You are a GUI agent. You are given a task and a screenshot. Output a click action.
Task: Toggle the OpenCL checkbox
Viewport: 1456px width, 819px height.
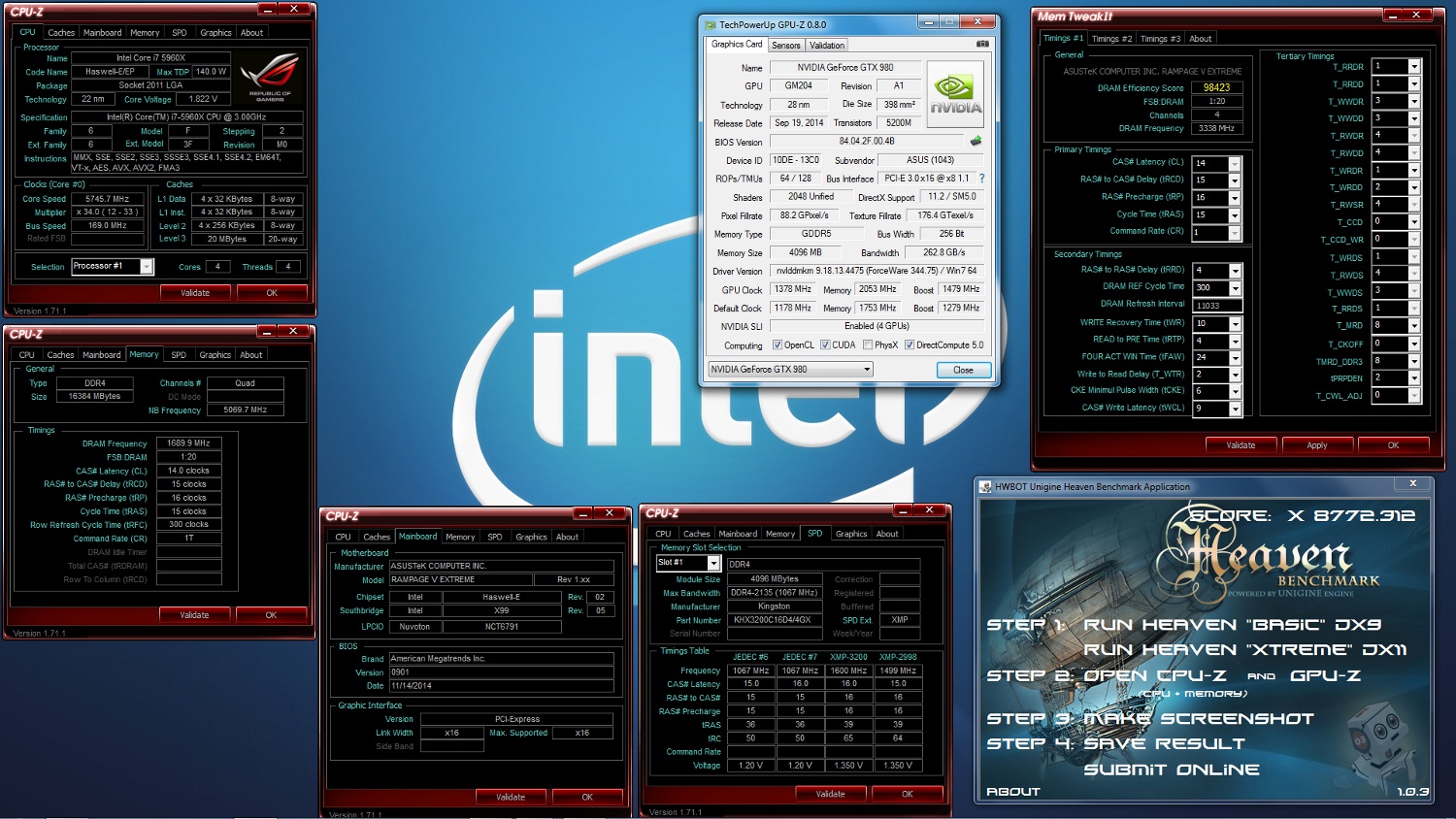(778, 345)
